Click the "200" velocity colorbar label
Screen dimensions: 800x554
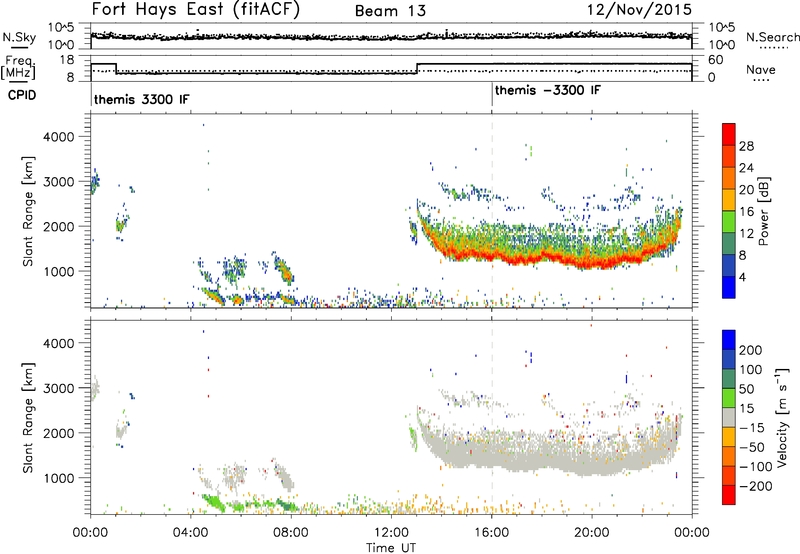(x=751, y=350)
